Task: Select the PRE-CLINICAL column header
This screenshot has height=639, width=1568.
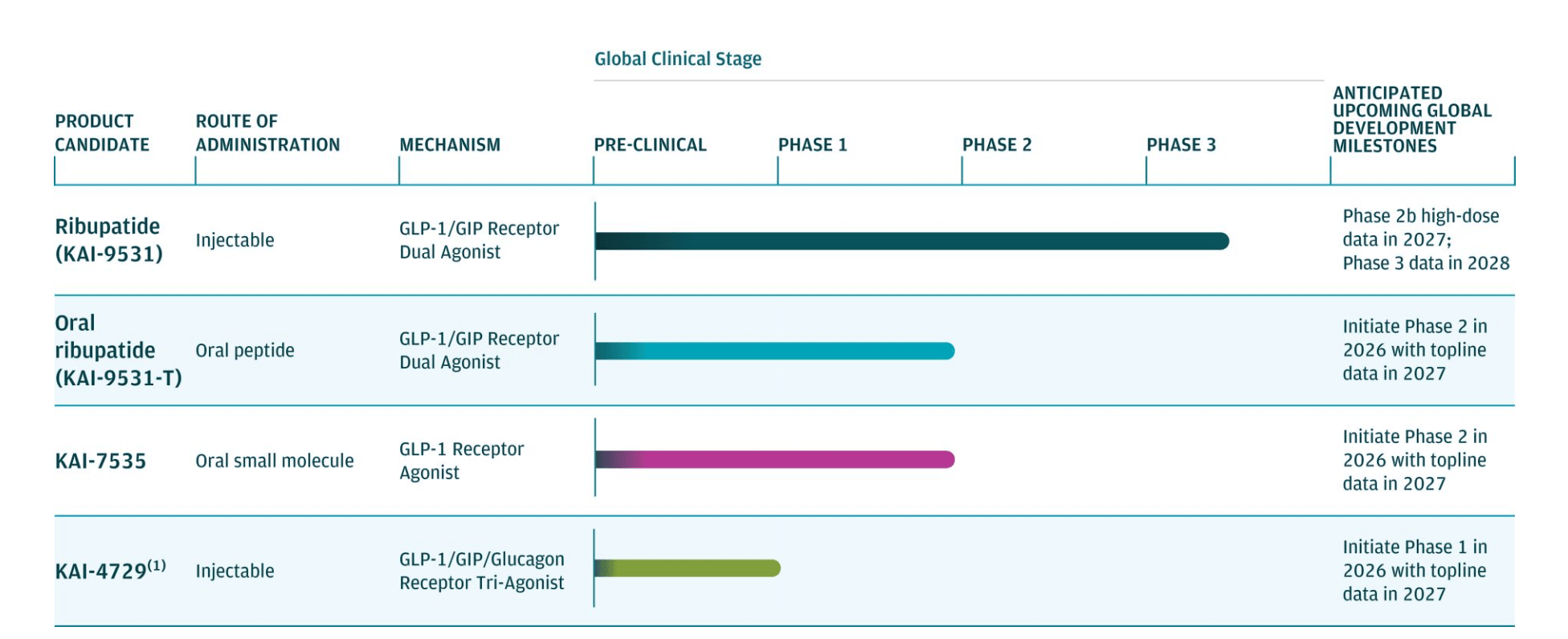Action: pos(650,145)
